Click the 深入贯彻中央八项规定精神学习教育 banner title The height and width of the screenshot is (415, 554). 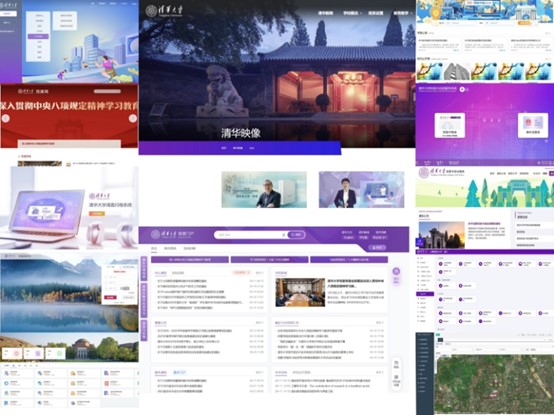(69, 106)
